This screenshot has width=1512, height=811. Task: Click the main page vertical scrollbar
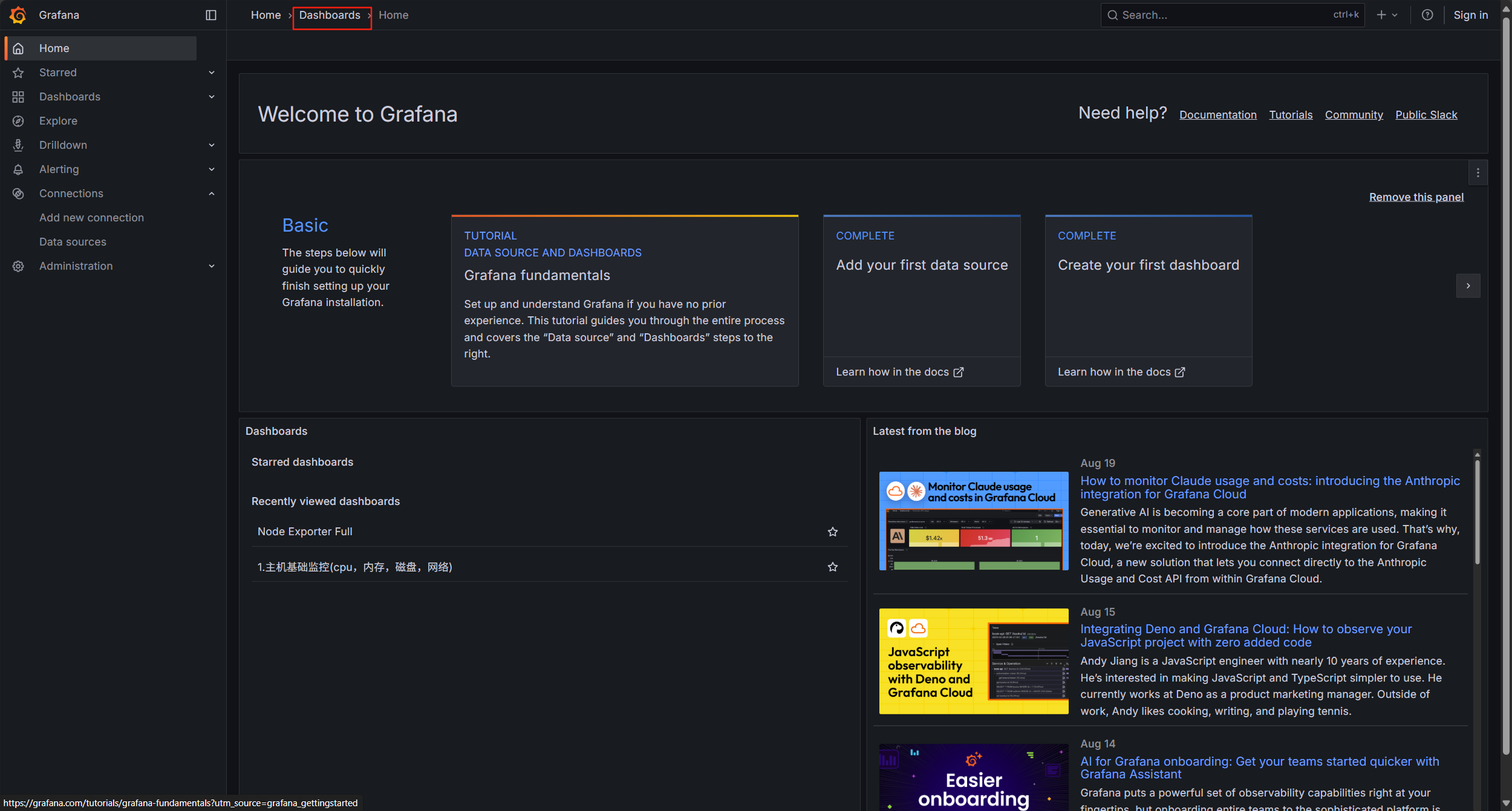point(1506,387)
